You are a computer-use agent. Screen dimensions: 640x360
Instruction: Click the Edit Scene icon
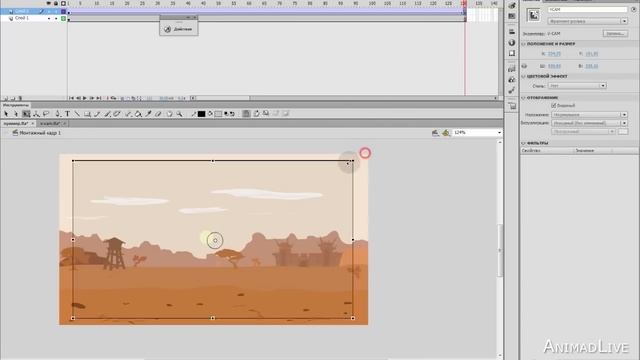[x=436, y=133]
